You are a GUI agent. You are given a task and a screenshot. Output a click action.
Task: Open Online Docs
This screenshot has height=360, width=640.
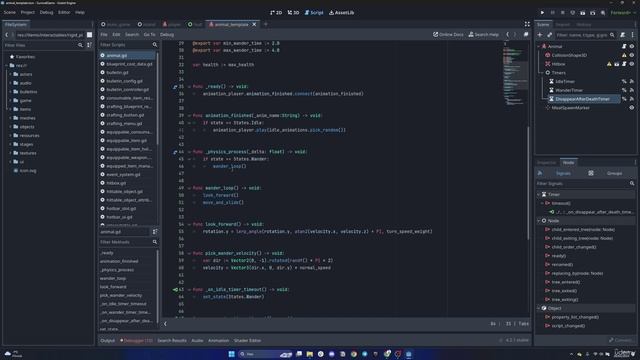point(448,35)
